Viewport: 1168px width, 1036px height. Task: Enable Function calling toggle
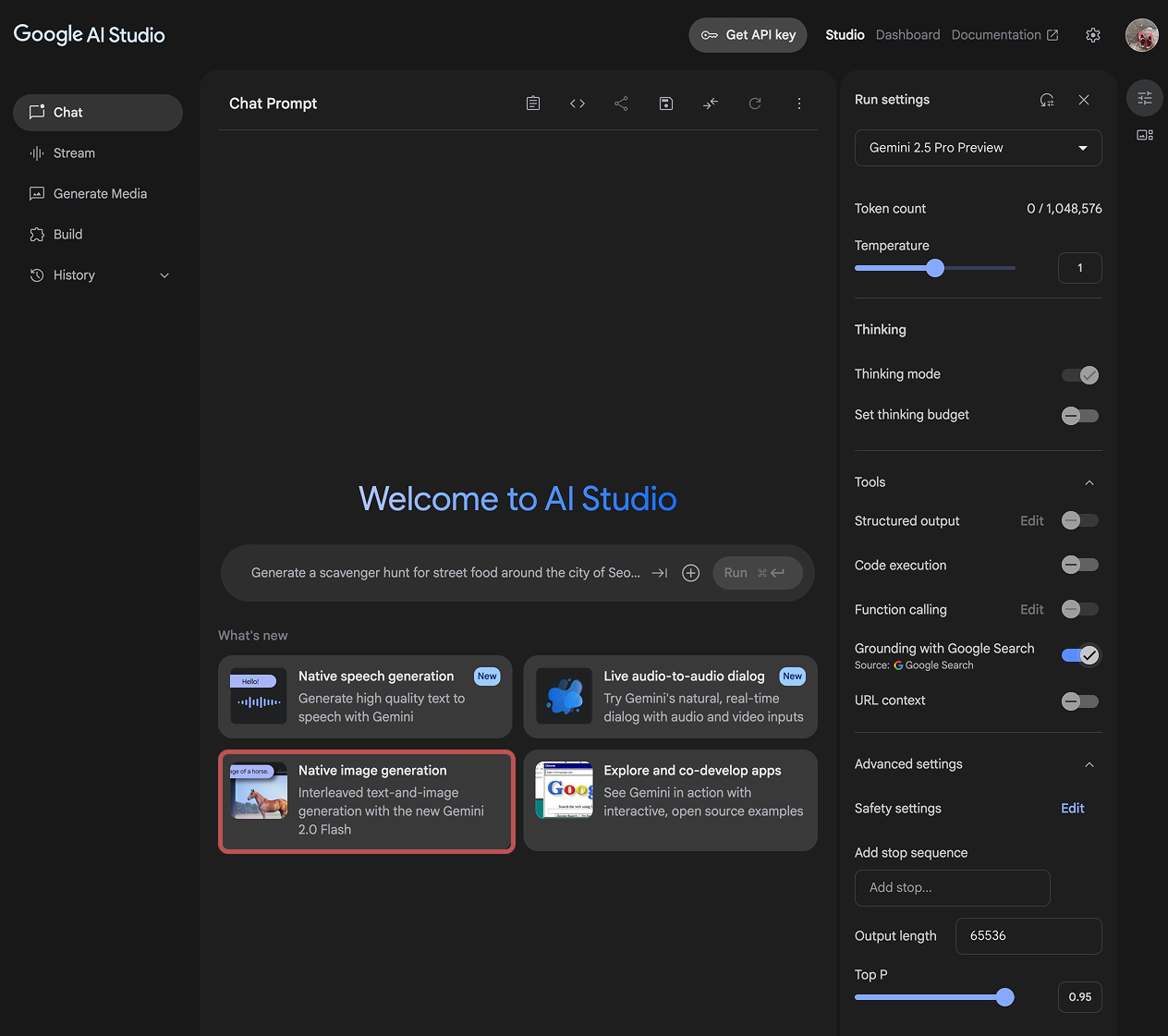pyautogui.click(x=1080, y=609)
